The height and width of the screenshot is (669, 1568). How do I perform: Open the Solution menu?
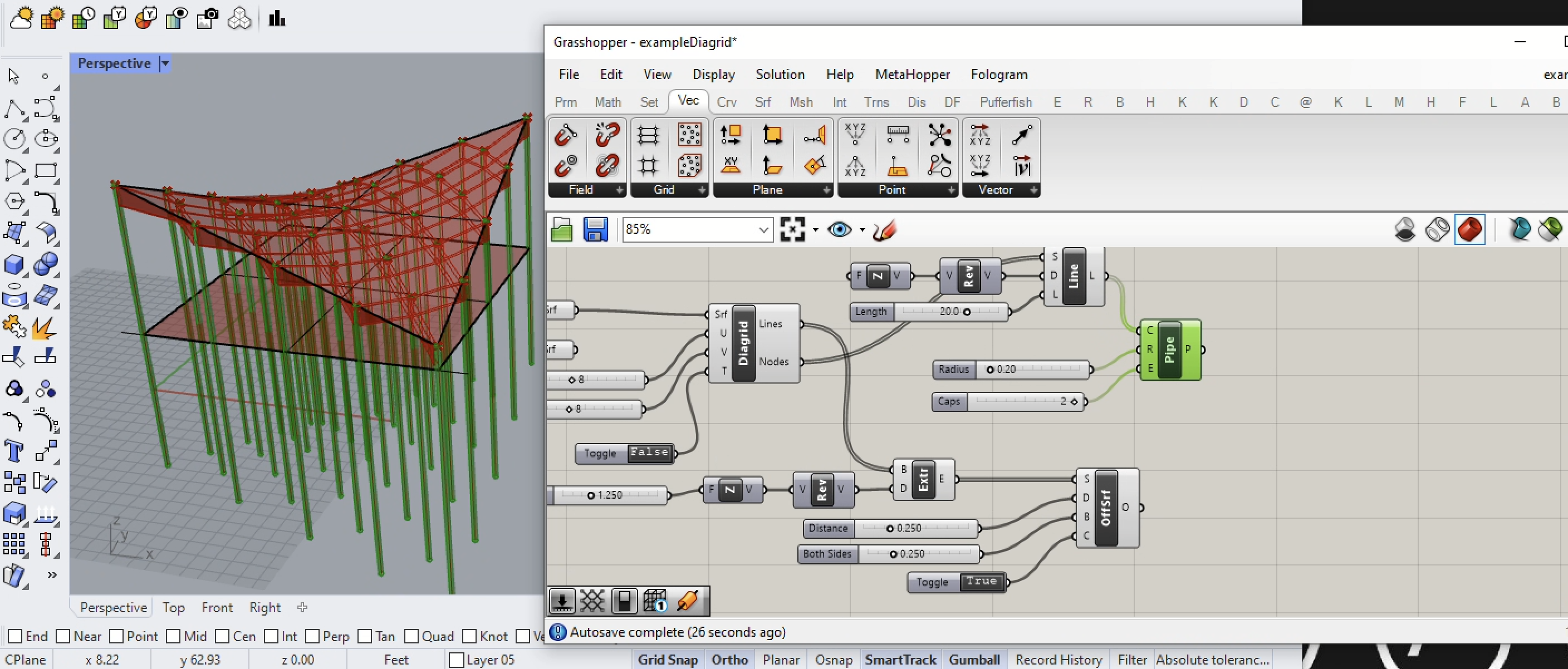tap(780, 74)
